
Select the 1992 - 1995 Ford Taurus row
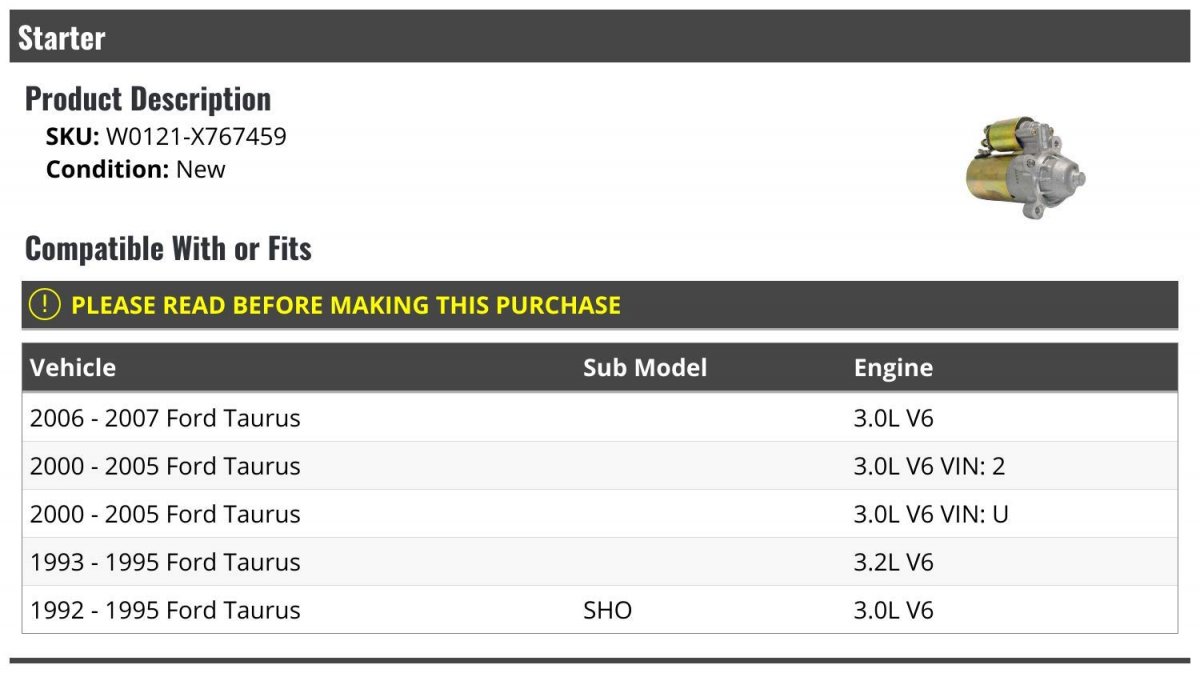click(600, 610)
